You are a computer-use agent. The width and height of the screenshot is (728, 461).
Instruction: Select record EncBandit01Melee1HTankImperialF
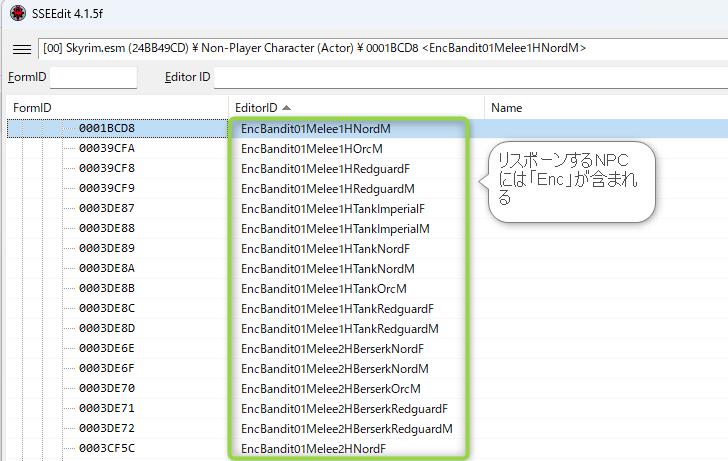pos(333,209)
